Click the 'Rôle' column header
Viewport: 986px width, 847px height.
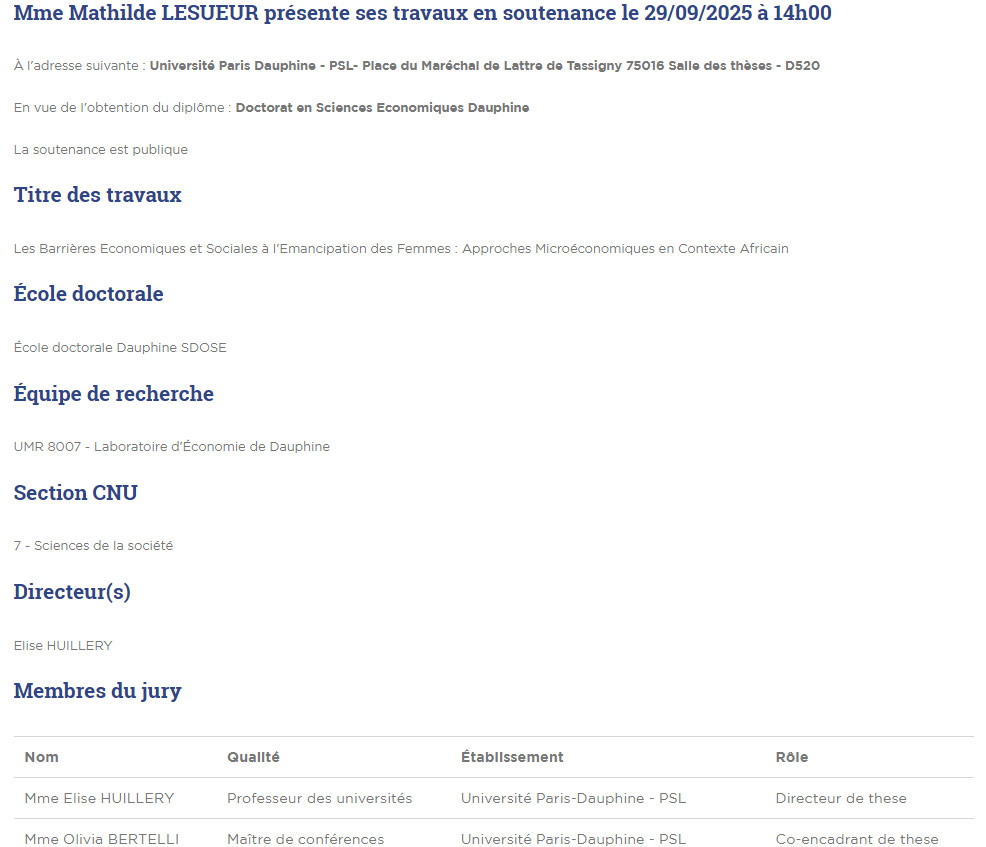792,757
